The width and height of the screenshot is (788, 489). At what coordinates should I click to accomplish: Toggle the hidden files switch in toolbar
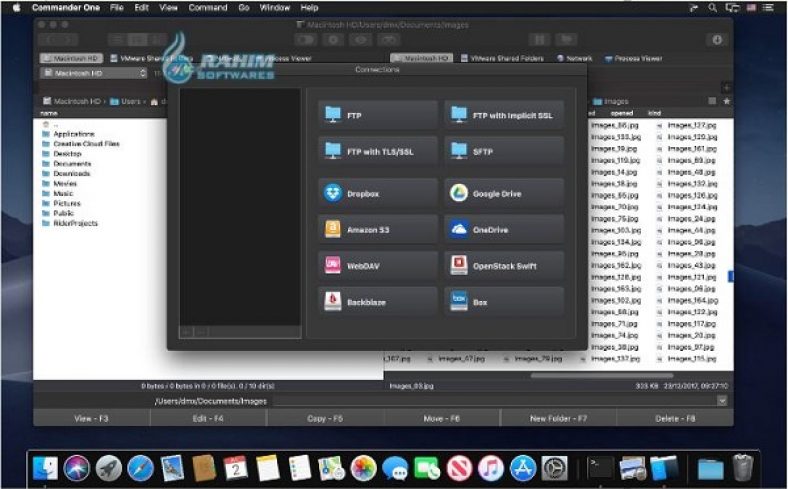(305, 39)
